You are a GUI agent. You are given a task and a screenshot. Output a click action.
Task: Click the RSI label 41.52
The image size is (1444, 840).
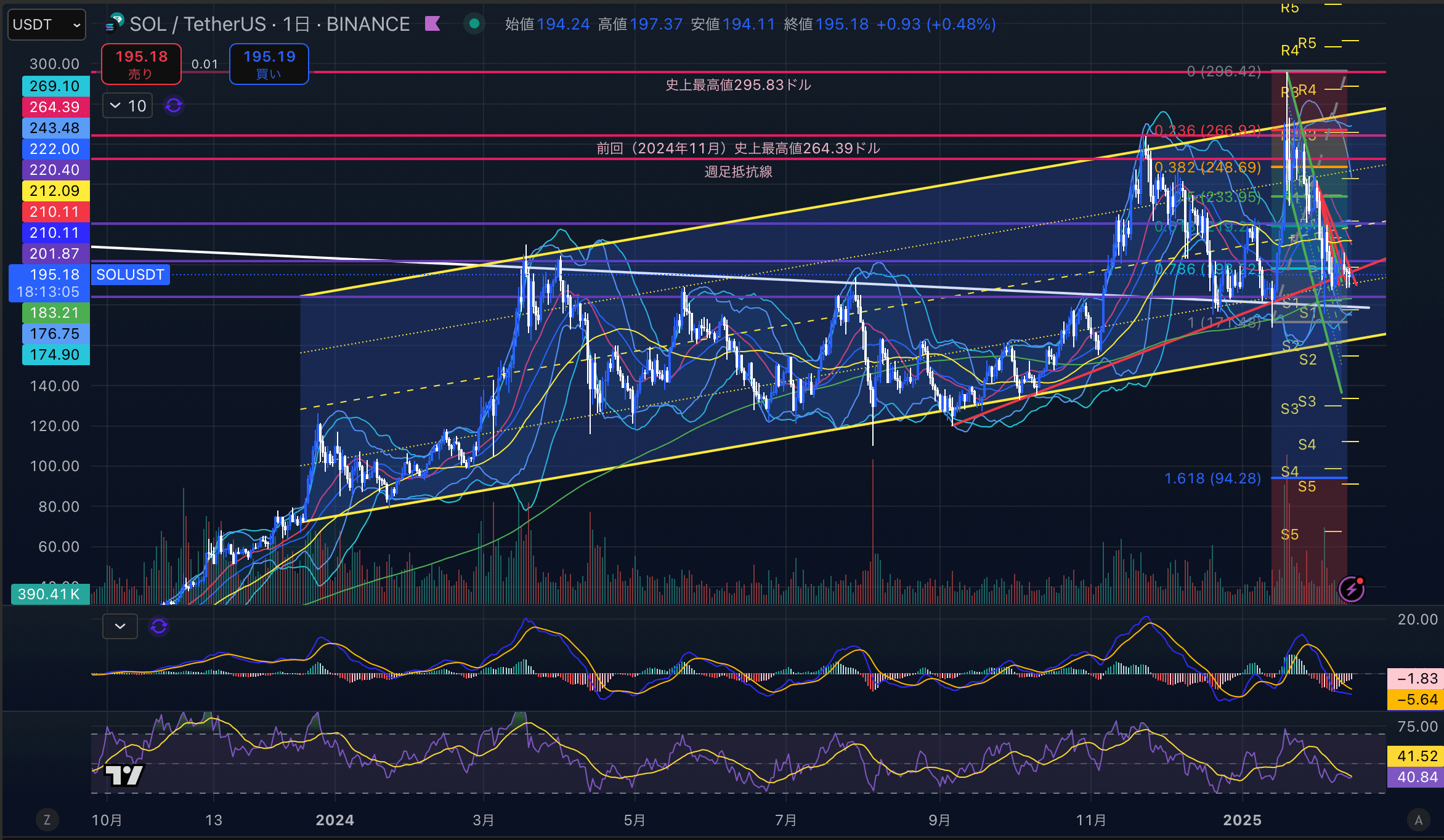point(1416,756)
